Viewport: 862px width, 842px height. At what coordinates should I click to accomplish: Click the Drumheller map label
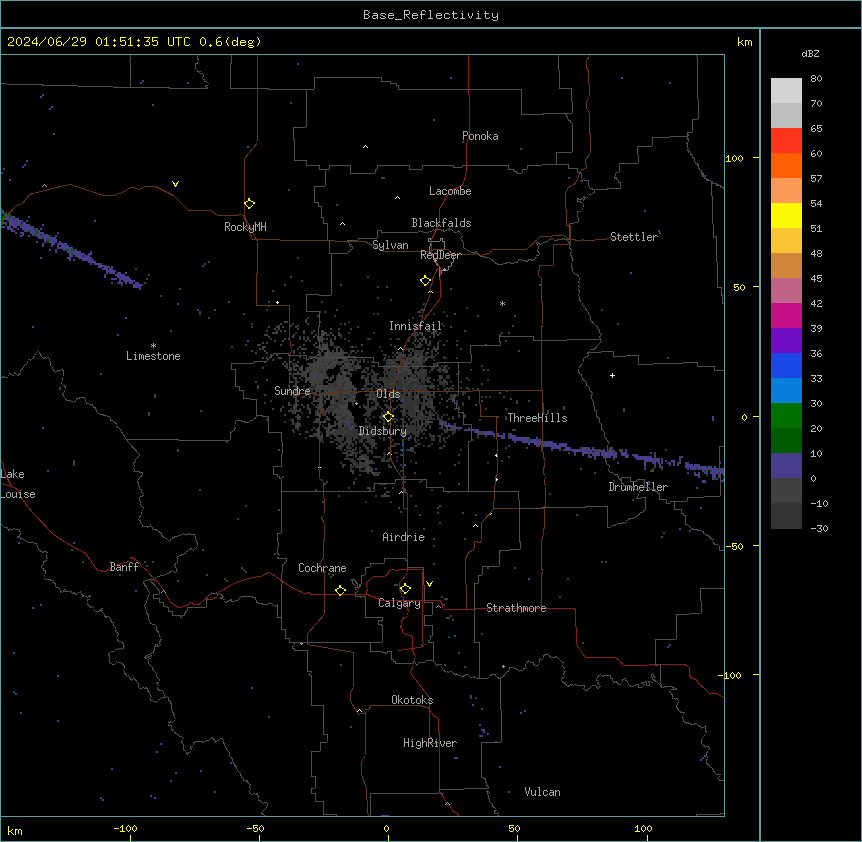(x=638, y=487)
